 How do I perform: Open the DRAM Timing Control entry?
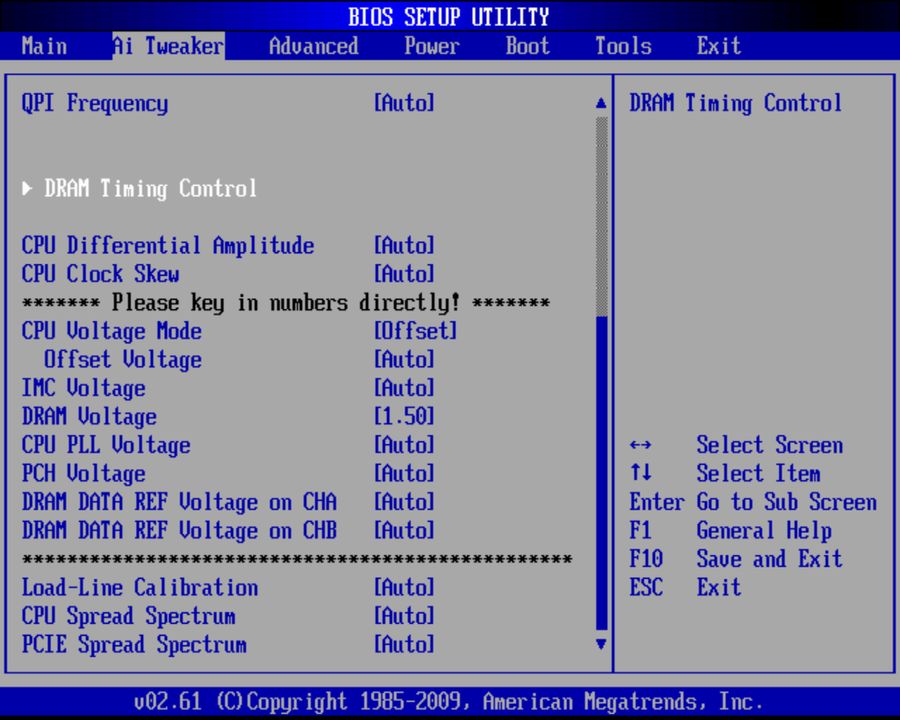point(150,188)
